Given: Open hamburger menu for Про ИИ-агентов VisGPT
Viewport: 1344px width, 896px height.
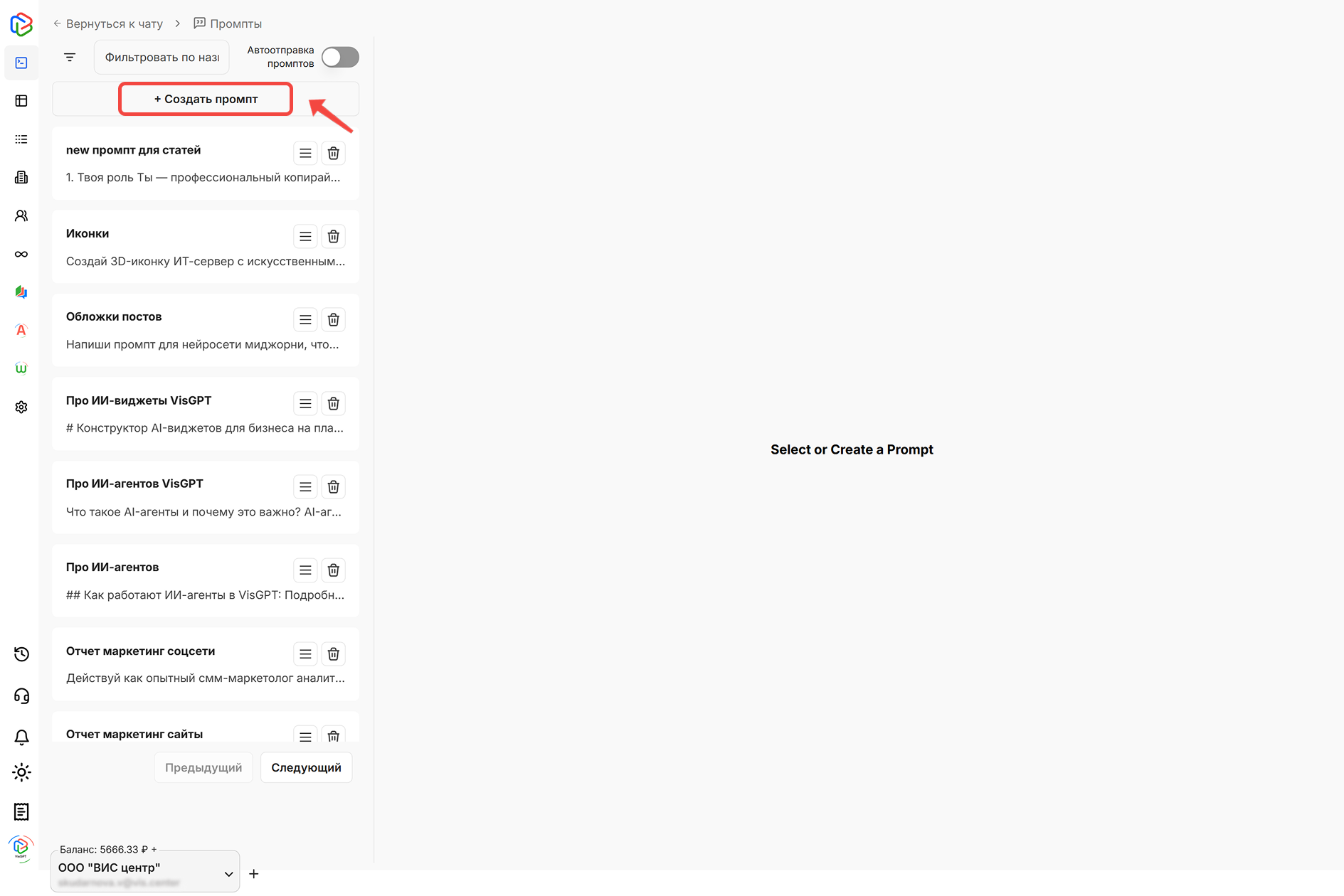Looking at the screenshot, I should click(305, 487).
